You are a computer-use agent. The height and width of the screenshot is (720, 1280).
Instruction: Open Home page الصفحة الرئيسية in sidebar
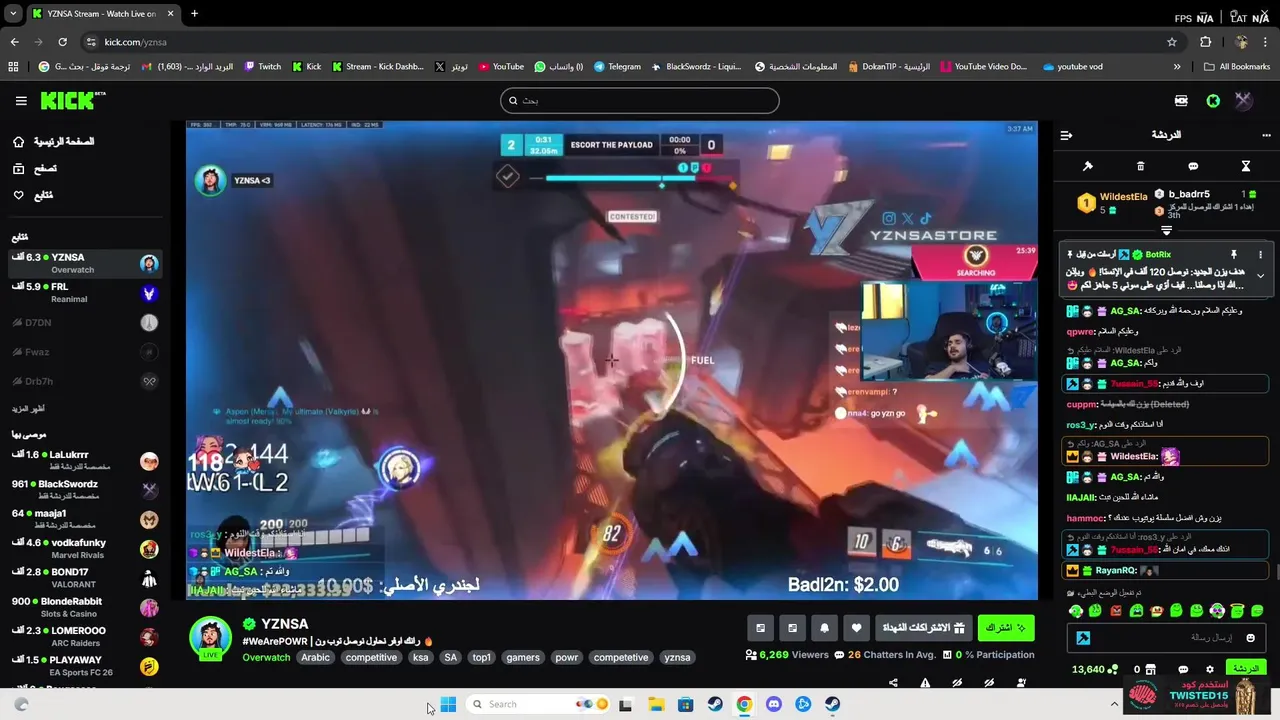[54, 142]
